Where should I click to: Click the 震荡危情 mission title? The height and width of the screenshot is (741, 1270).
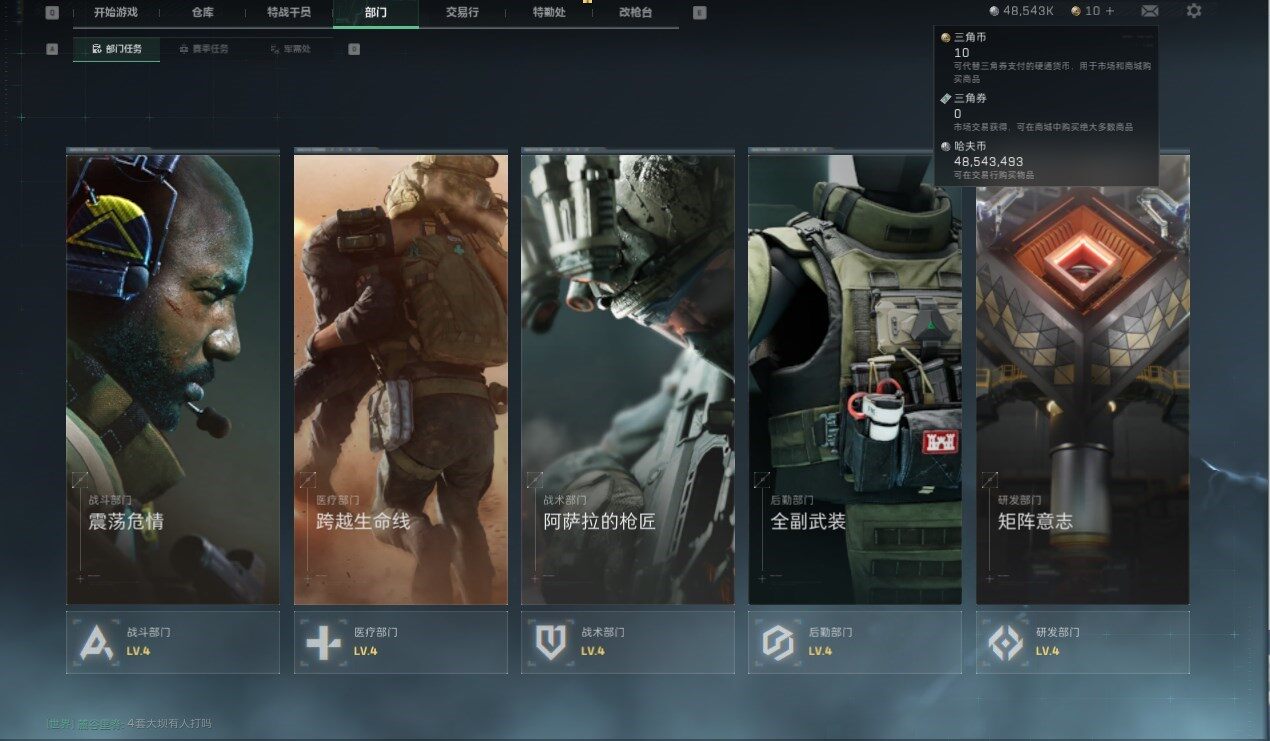[x=126, y=521]
